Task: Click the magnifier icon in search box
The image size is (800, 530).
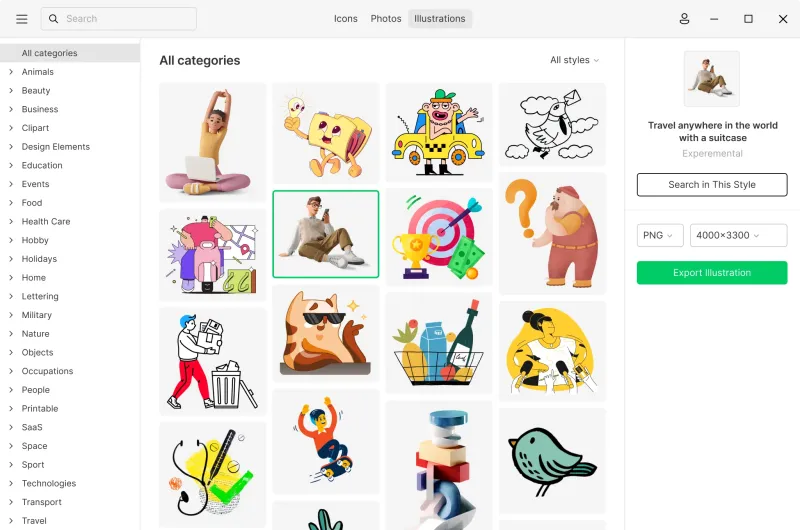Action: pos(53,19)
